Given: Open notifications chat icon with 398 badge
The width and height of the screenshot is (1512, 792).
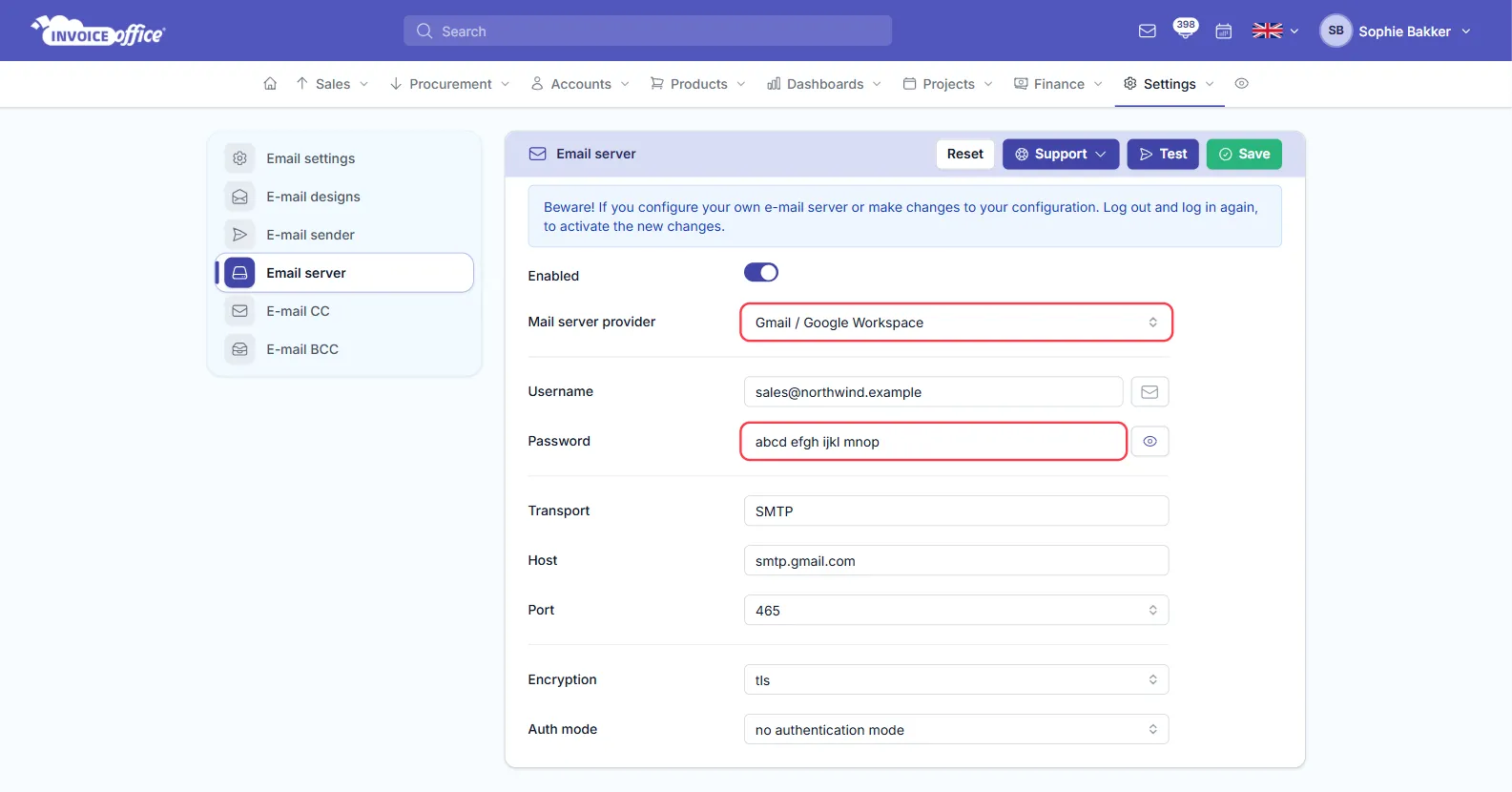Looking at the screenshot, I should tap(1185, 30).
